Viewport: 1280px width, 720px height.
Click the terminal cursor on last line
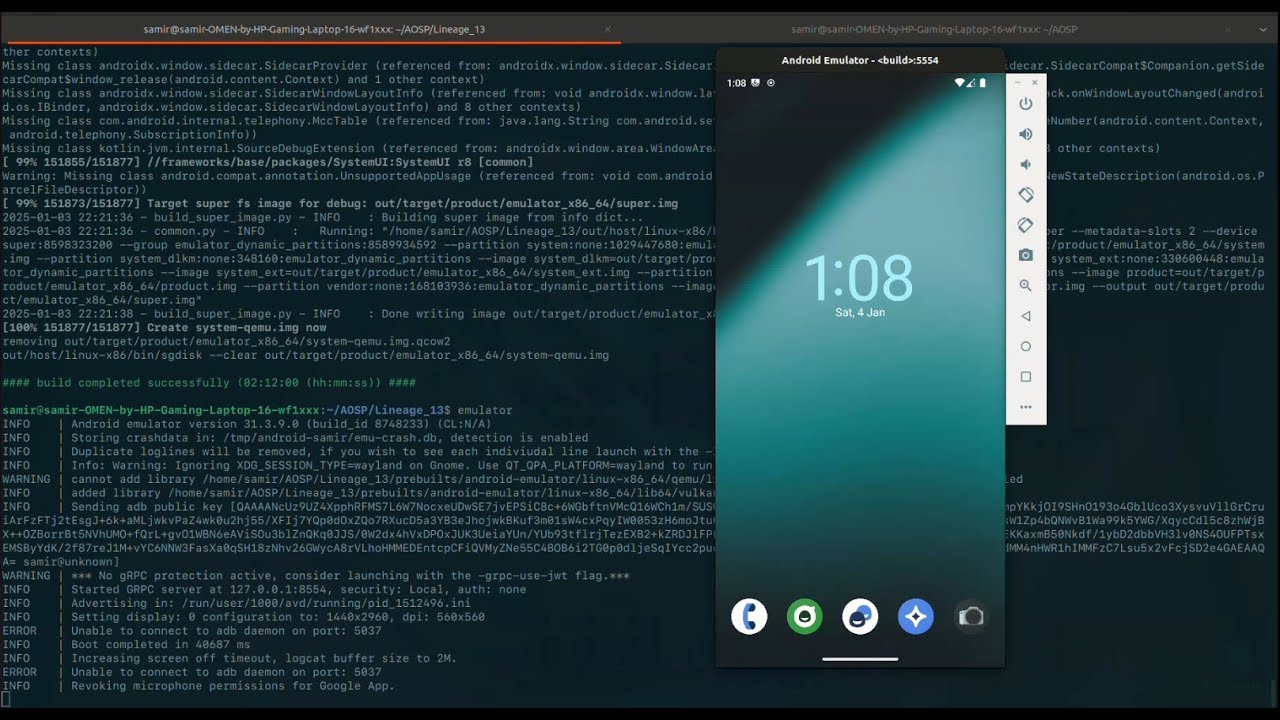pos(5,700)
